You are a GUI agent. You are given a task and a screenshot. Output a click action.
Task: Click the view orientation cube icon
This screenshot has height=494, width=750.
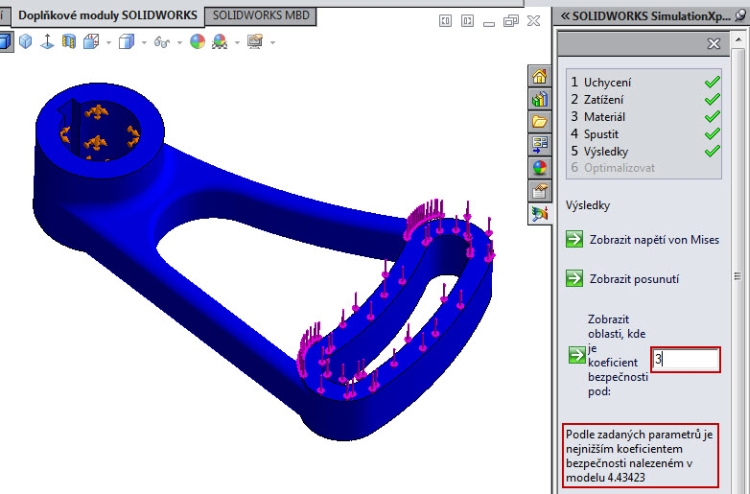[x=91, y=42]
